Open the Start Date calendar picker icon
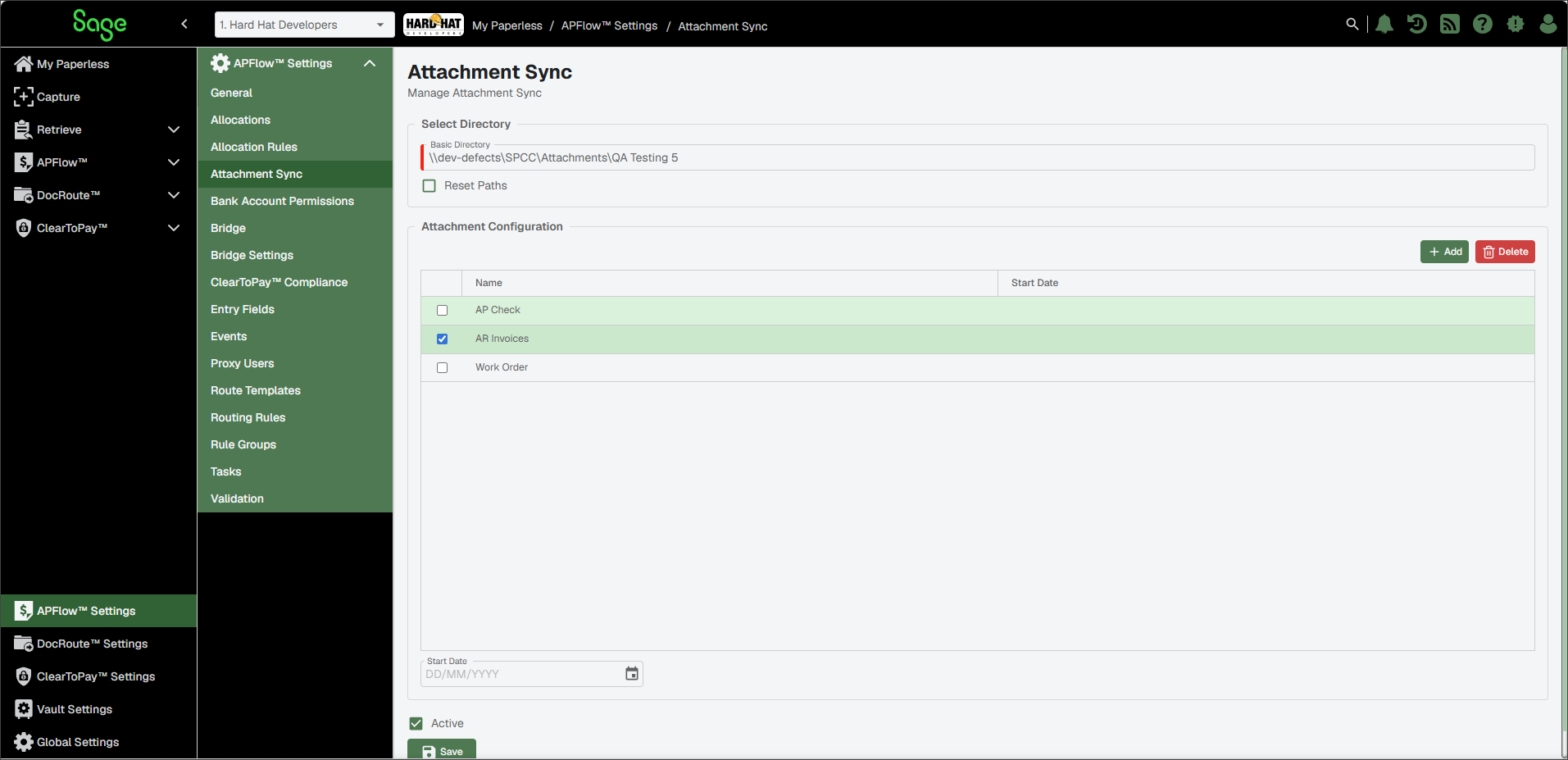Screen dimensions: 1568x760 point(632,674)
